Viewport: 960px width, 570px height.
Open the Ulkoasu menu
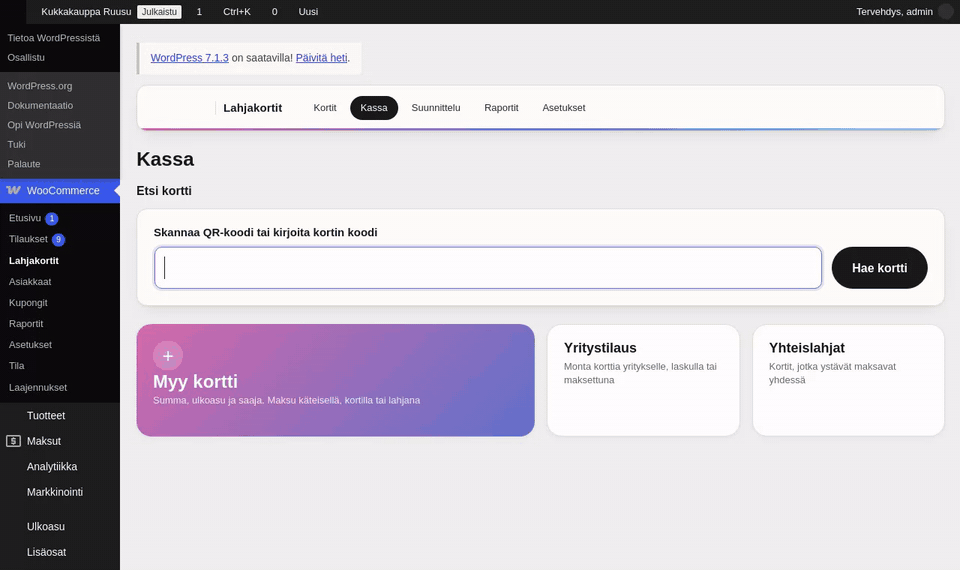(x=46, y=527)
